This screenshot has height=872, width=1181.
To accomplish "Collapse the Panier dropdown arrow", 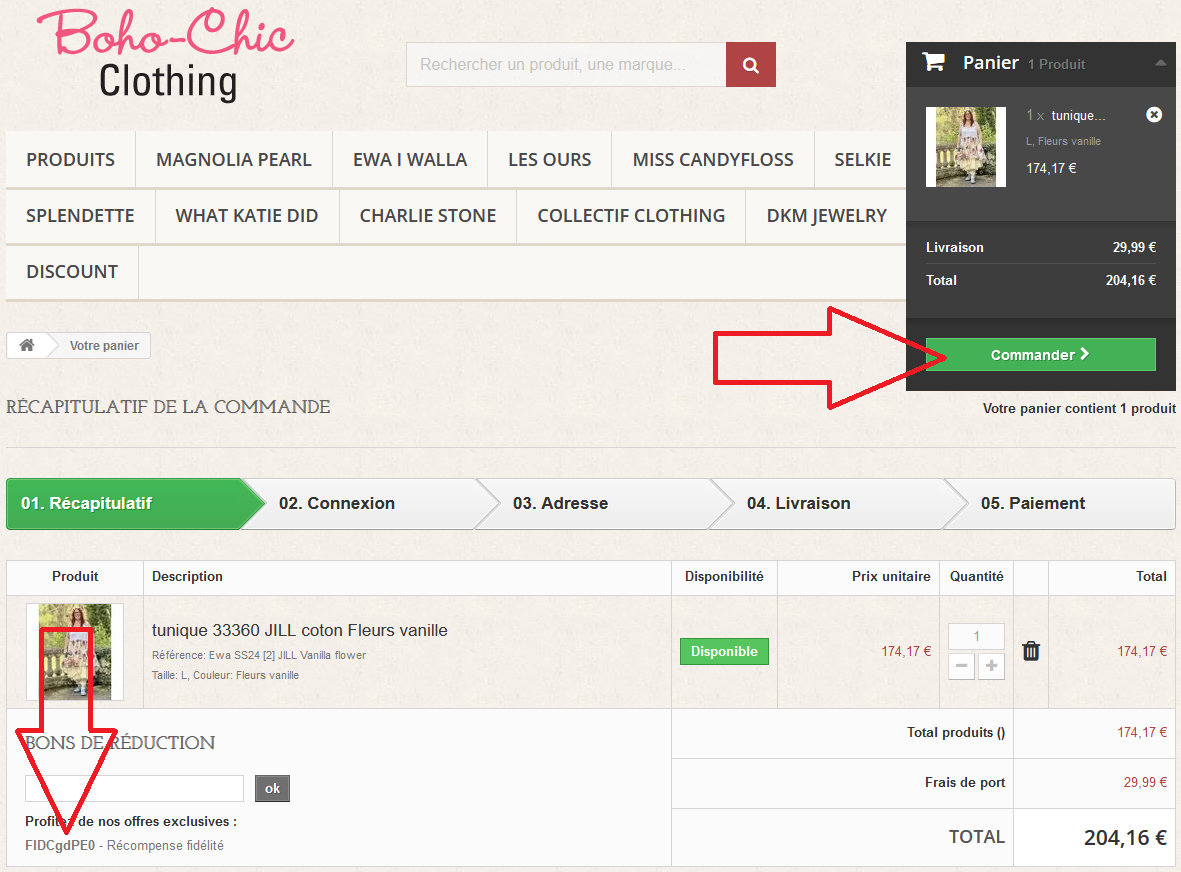I will 1161,63.
